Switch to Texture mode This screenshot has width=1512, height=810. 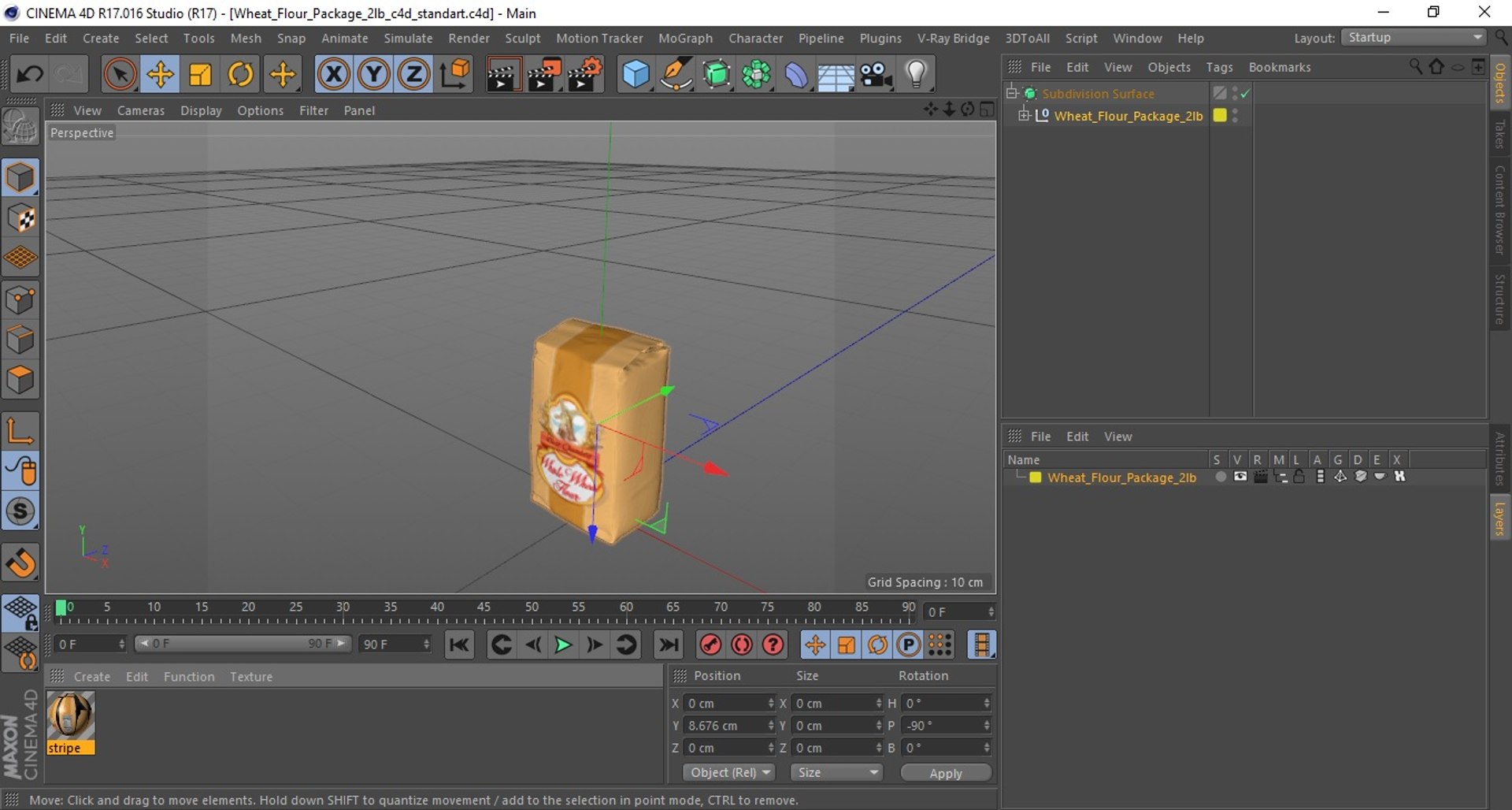(20, 218)
